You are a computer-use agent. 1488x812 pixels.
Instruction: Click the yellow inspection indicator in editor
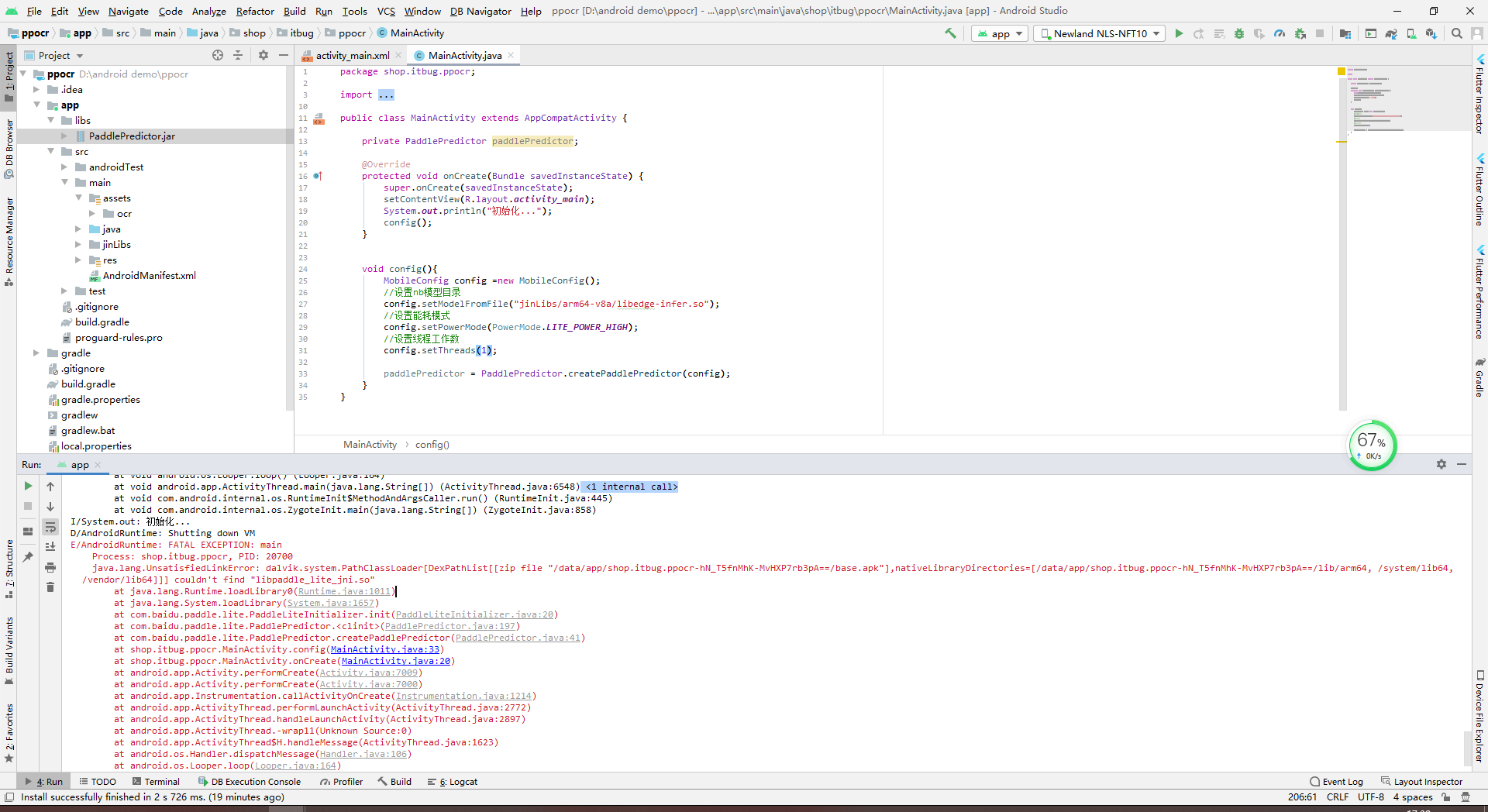coord(1342,71)
